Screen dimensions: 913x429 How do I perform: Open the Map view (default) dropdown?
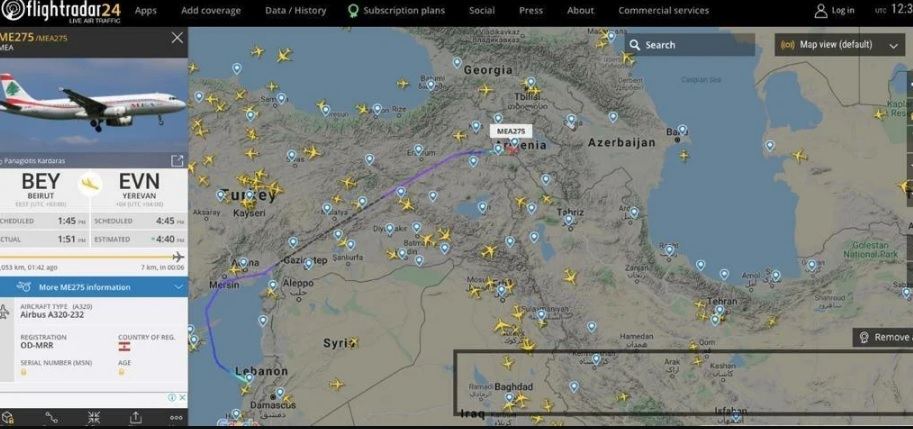[x=840, y=45]
